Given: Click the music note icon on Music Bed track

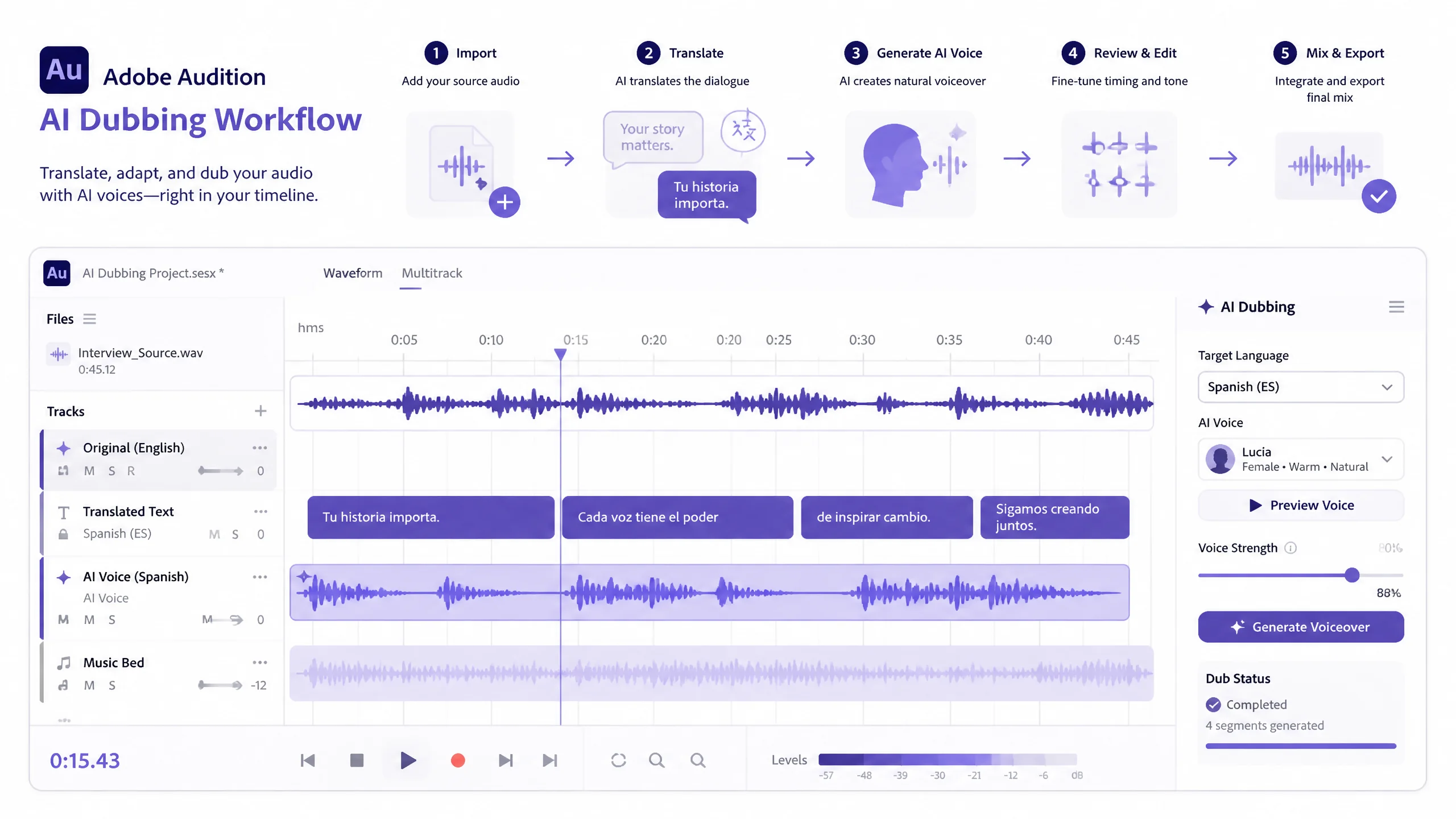Looking at the screenshot, I should (x=64, y=663).
